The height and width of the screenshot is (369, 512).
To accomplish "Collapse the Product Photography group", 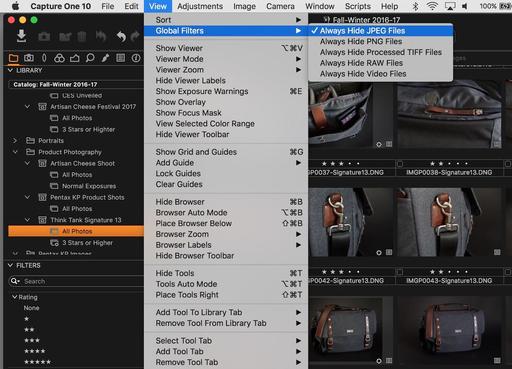I will (15, 152).
